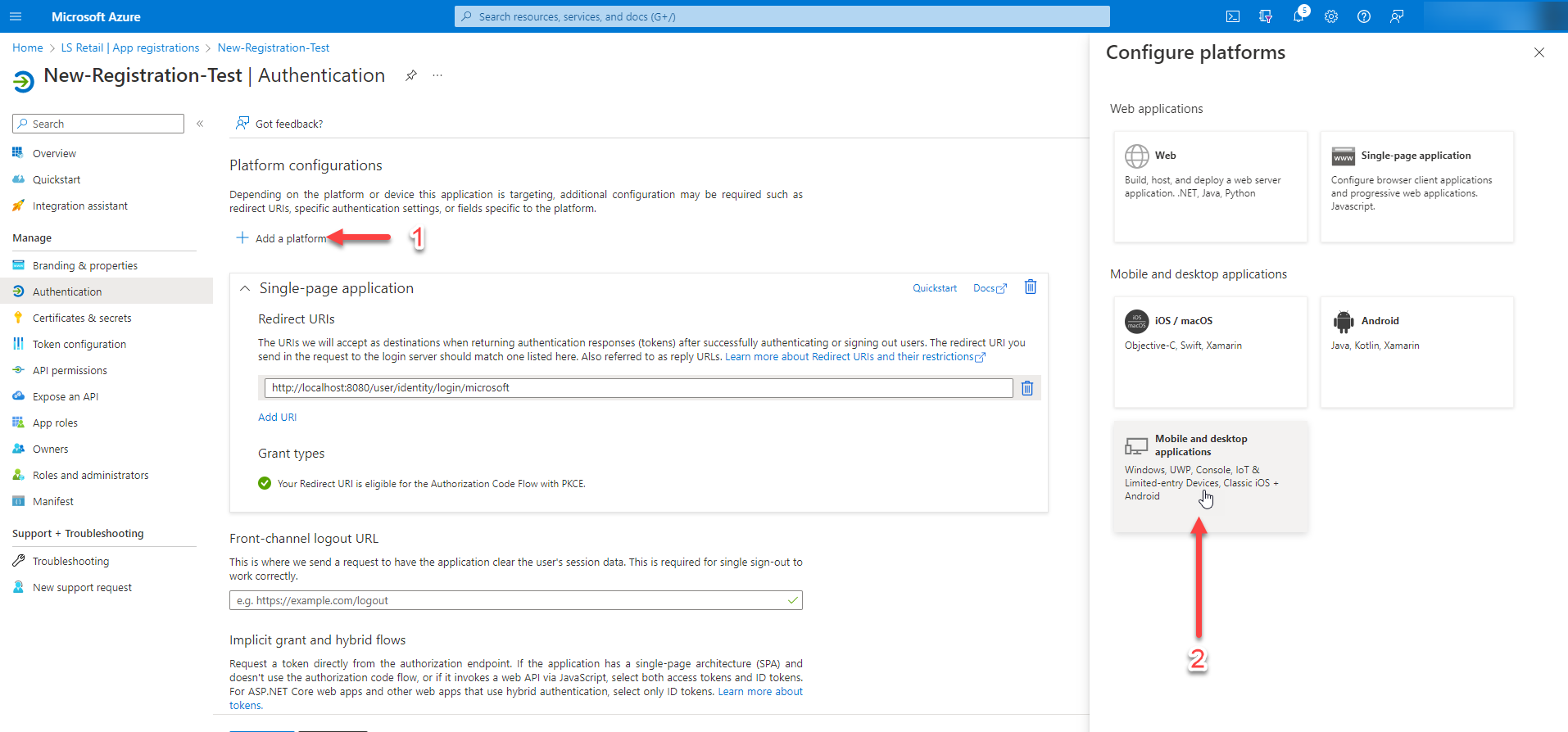The image size is (1568, 732).
Task: Collapse the Single-page application section
Action: coord(245,288)
